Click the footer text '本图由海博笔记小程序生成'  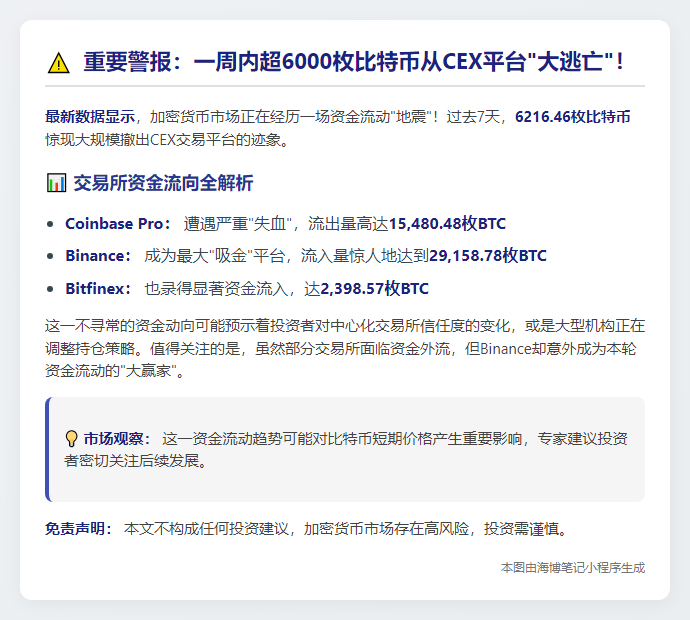click(x=573, y=568)
